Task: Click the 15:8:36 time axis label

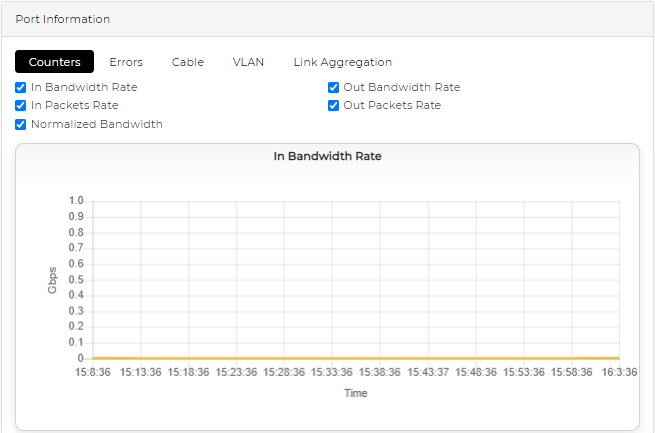Action: 92,373
